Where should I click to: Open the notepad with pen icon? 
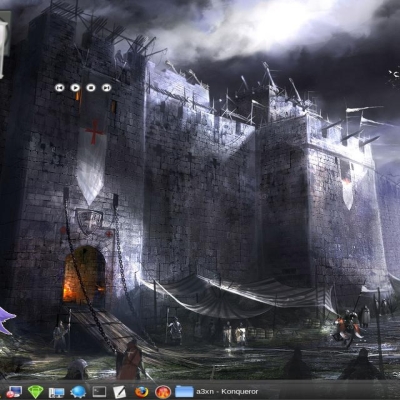[x=119, y=392]
